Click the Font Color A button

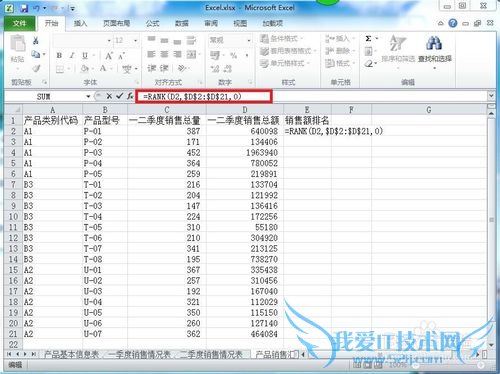[103, 69]
